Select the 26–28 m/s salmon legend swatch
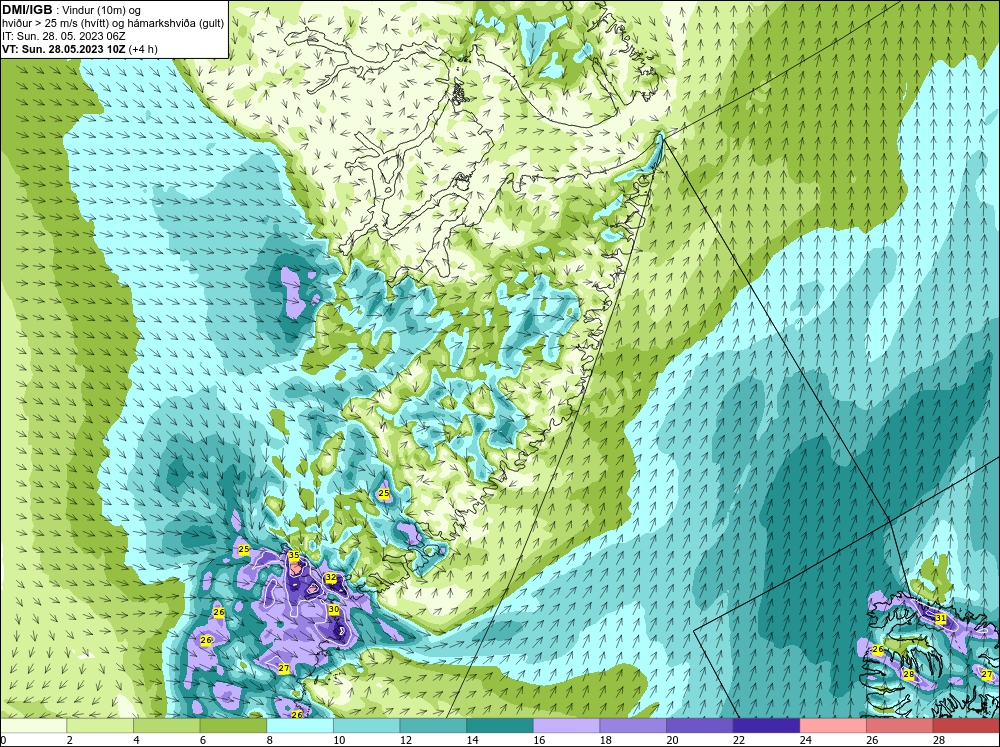 pos(899,725)
